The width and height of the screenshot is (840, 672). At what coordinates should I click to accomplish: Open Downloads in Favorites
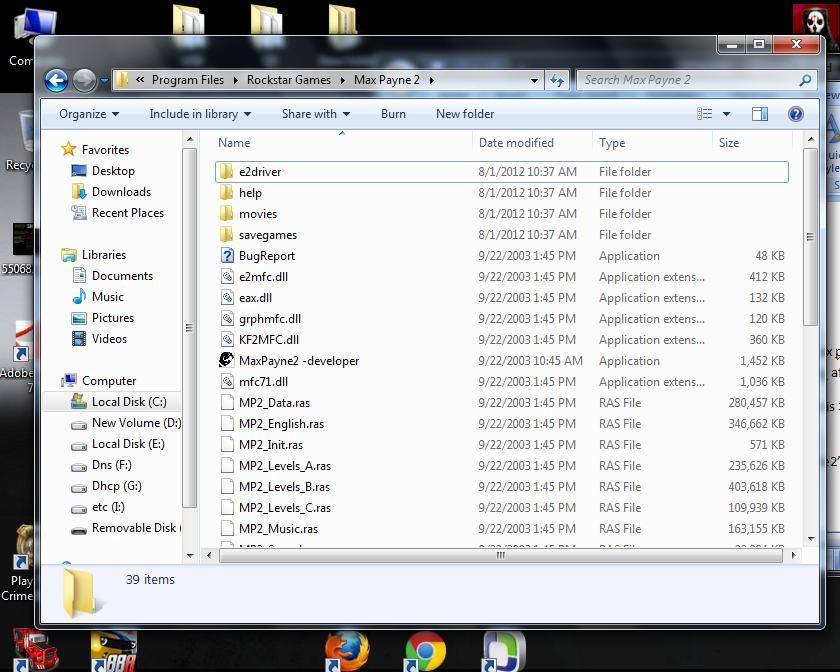[121, 192]
